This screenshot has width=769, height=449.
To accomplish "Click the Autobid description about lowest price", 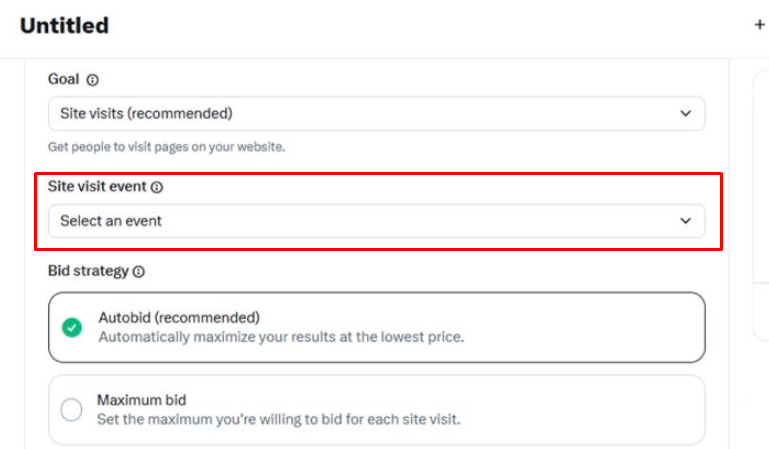I will point(281,337).
